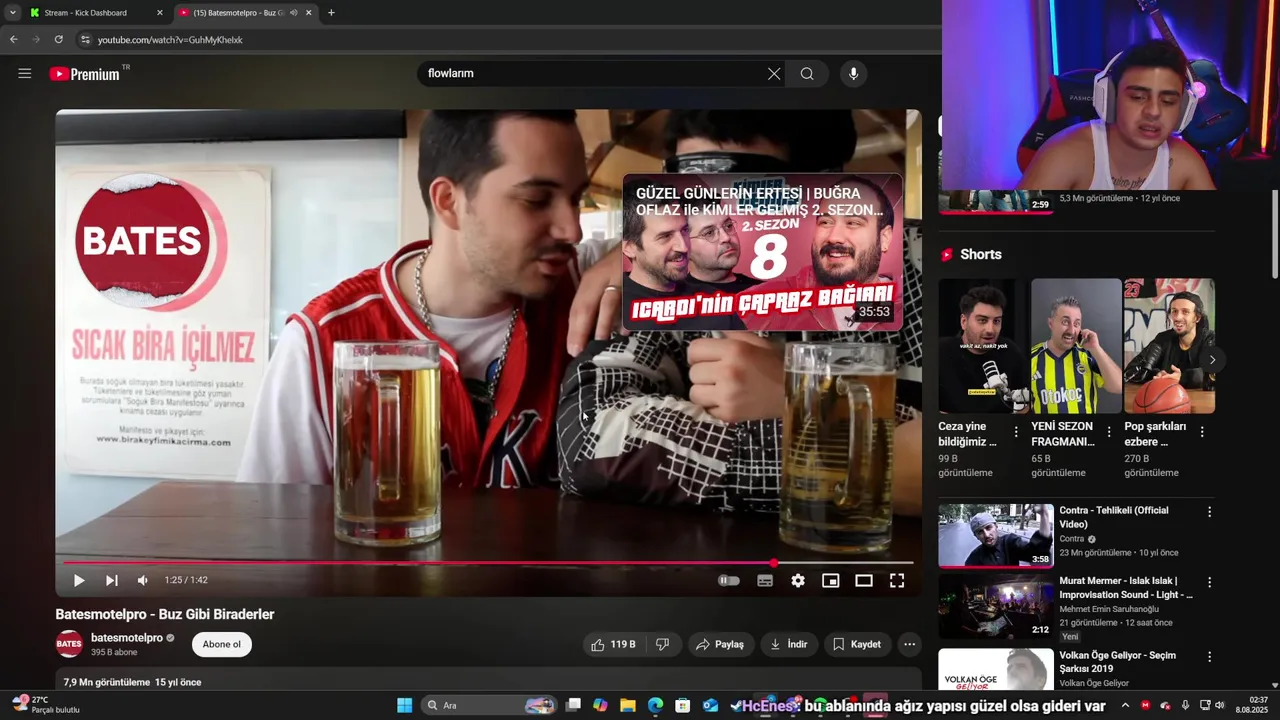The width and height of the screenshot is (1280, 720).
Task: Open File Explorer from the taskbar
Action: [x=627, y=705]
